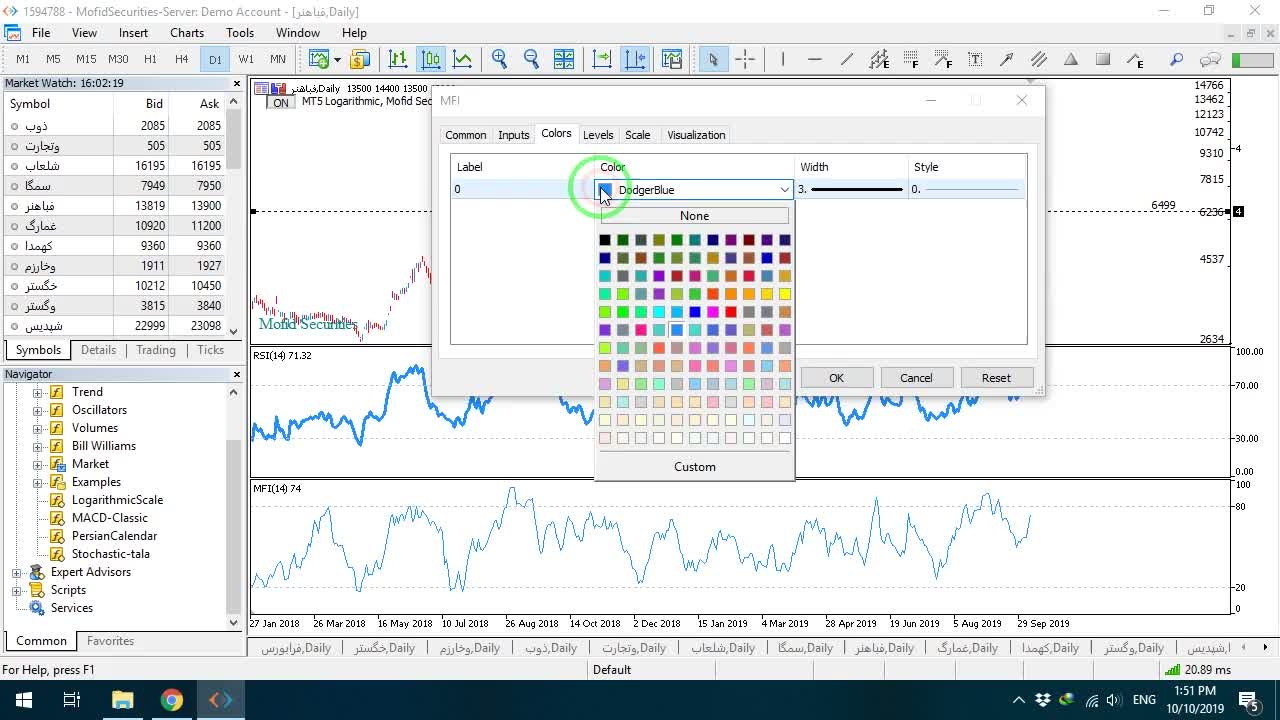The height and width of the screenshot is (720, 1280).
Task: Expand the Bill Williams node
Action: 38,446
